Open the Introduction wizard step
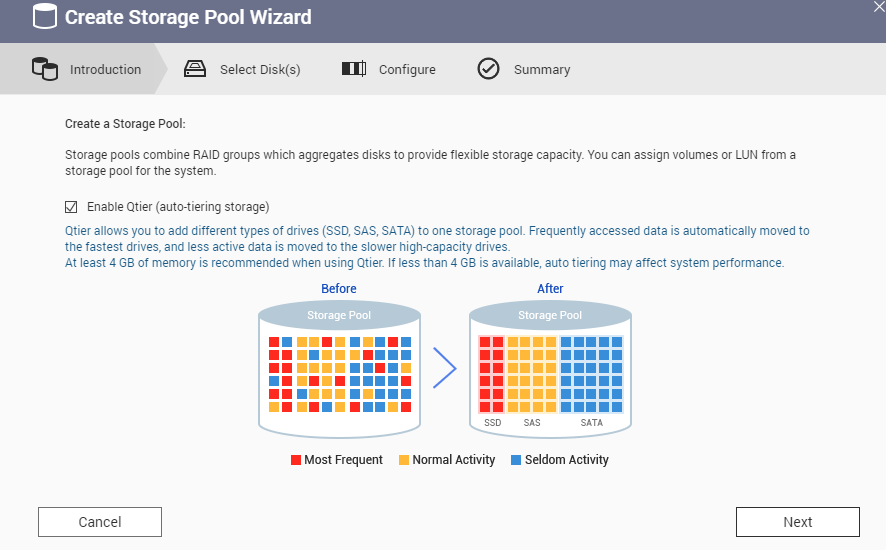886x550 pixels. tap(105, 70)
